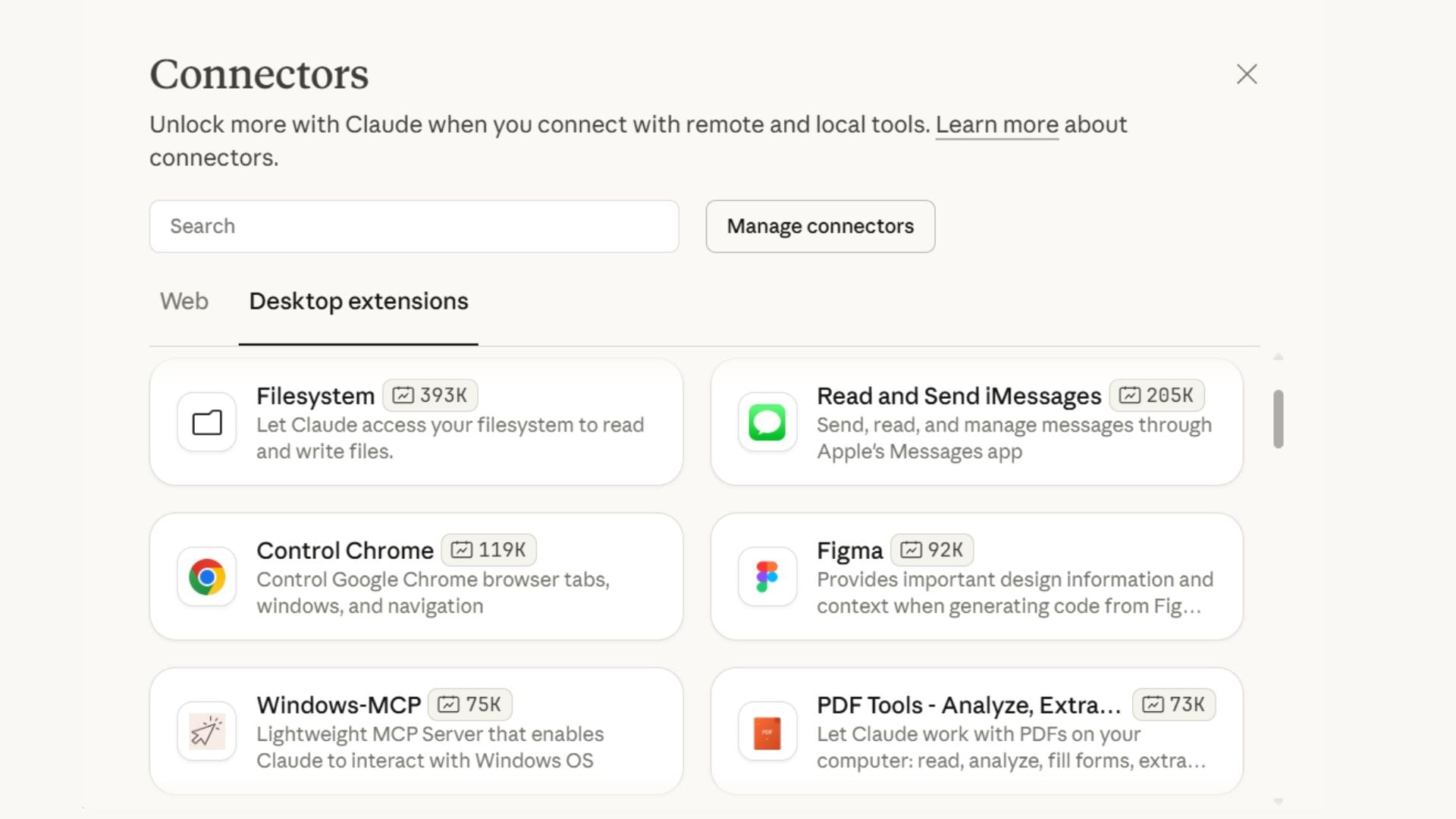Follow the Learn more link

coord(996,124)
